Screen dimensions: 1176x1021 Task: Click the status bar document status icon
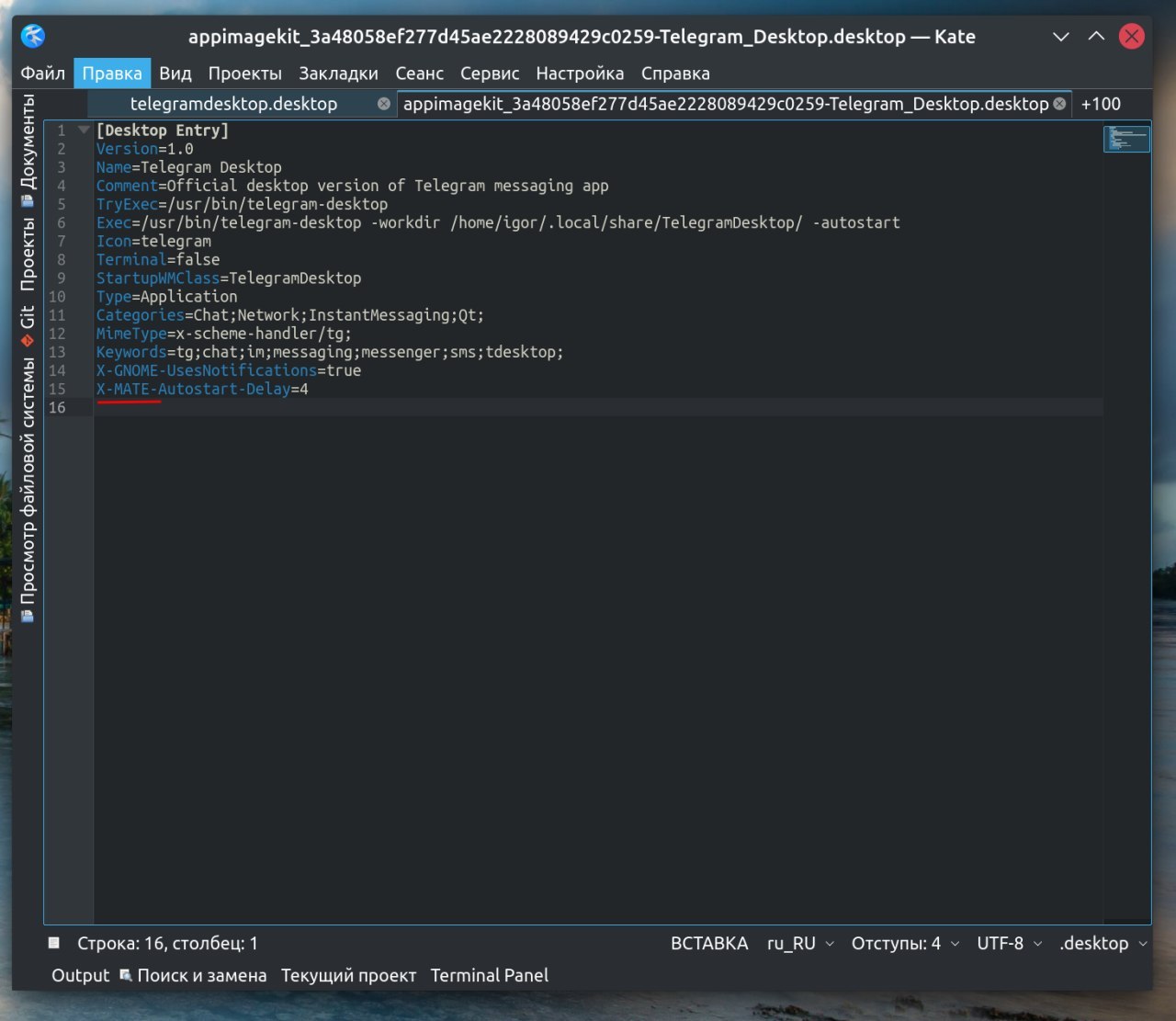coord(54,943)
